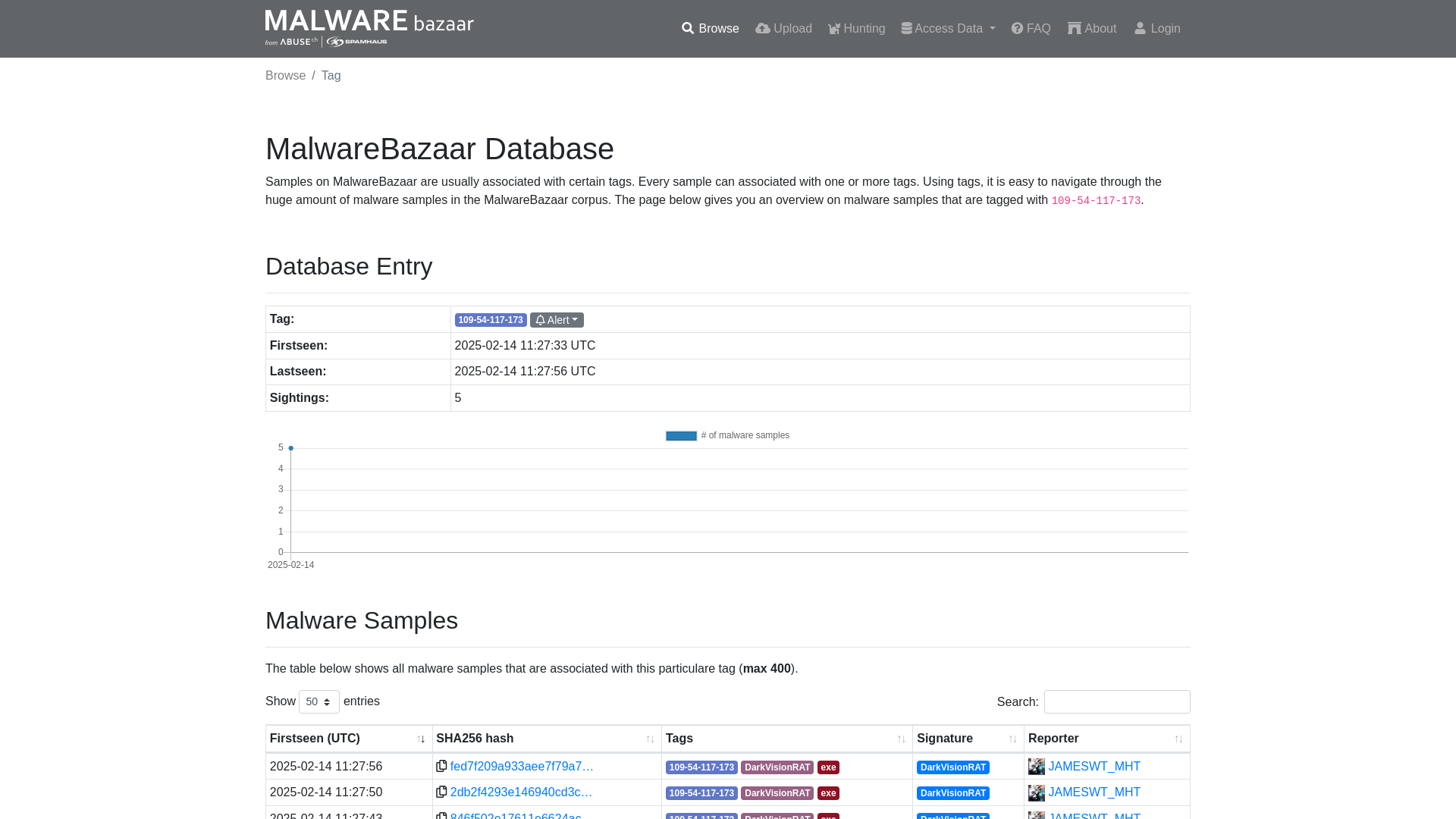Screen dimensions: 1456x819
Task: Click the Browse menu item
Action: click(x=710, y=29)
